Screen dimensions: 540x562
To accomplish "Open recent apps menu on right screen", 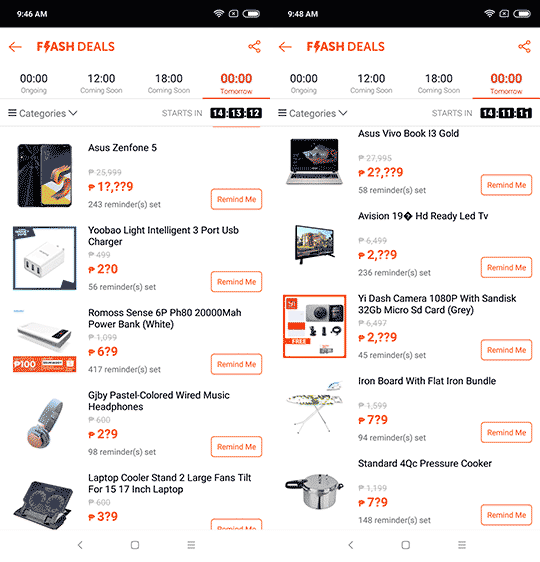I will pyautogui.click(x=462, y=545).
